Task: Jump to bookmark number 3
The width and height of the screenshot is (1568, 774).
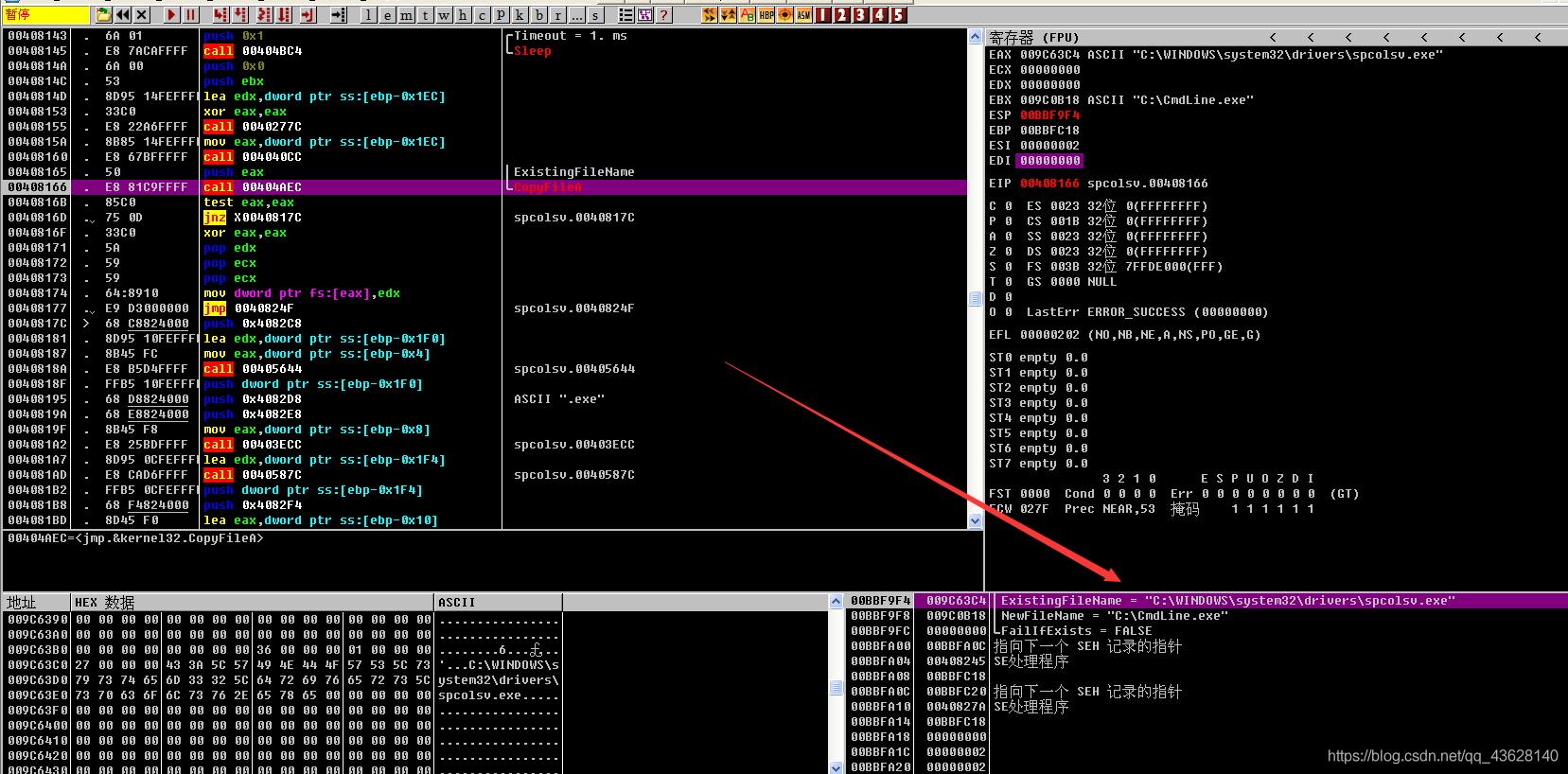Action: point(860,14)
